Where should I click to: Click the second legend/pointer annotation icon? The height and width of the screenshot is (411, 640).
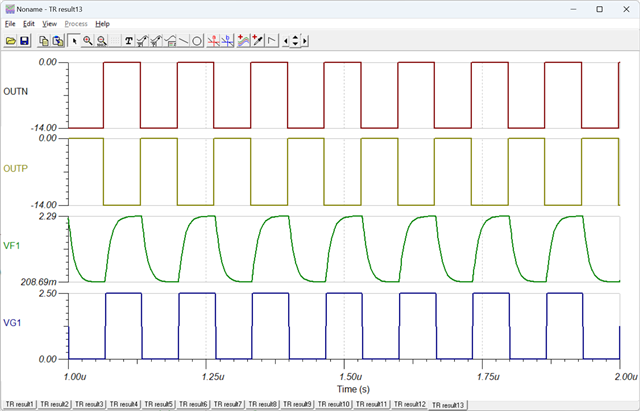point(156,41)
